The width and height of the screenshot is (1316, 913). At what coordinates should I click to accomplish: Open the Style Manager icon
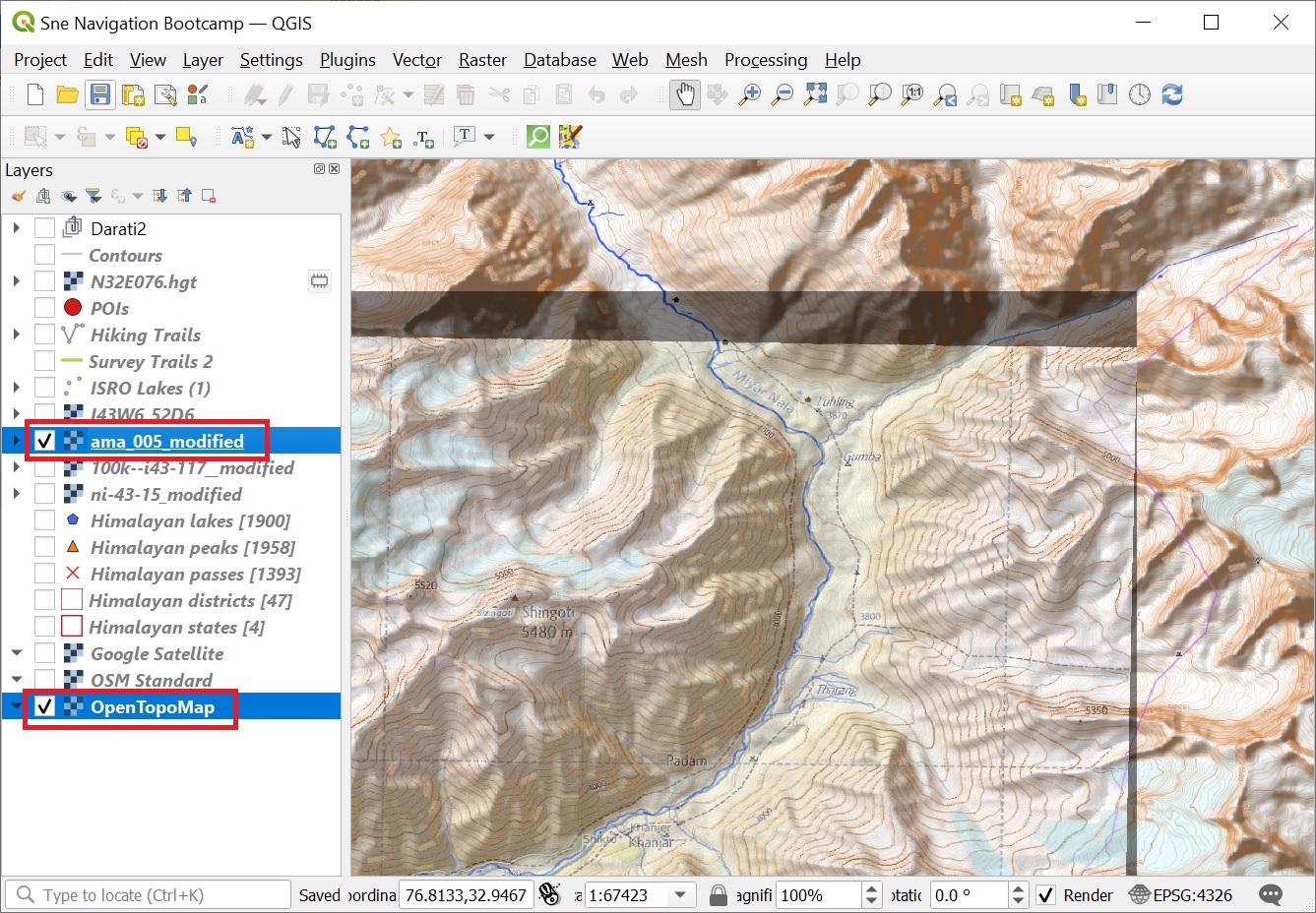198,94
